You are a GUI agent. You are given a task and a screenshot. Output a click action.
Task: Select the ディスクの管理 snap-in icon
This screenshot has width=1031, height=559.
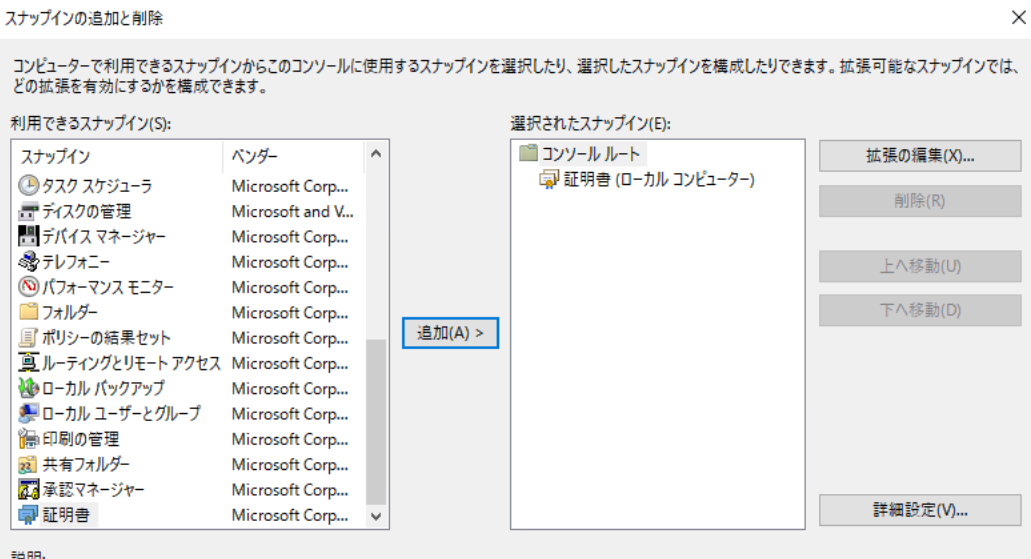pos(29,211)
